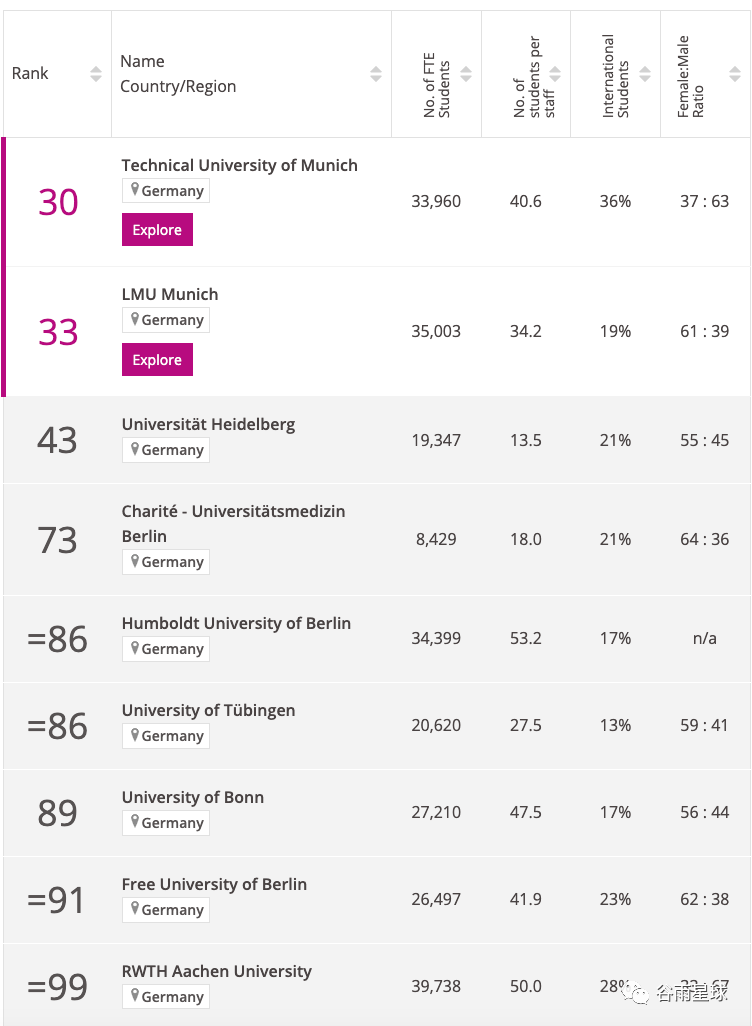Open RWTH Aachen University link
This screenshot has width=752, height=1026.
pos(217,972)
